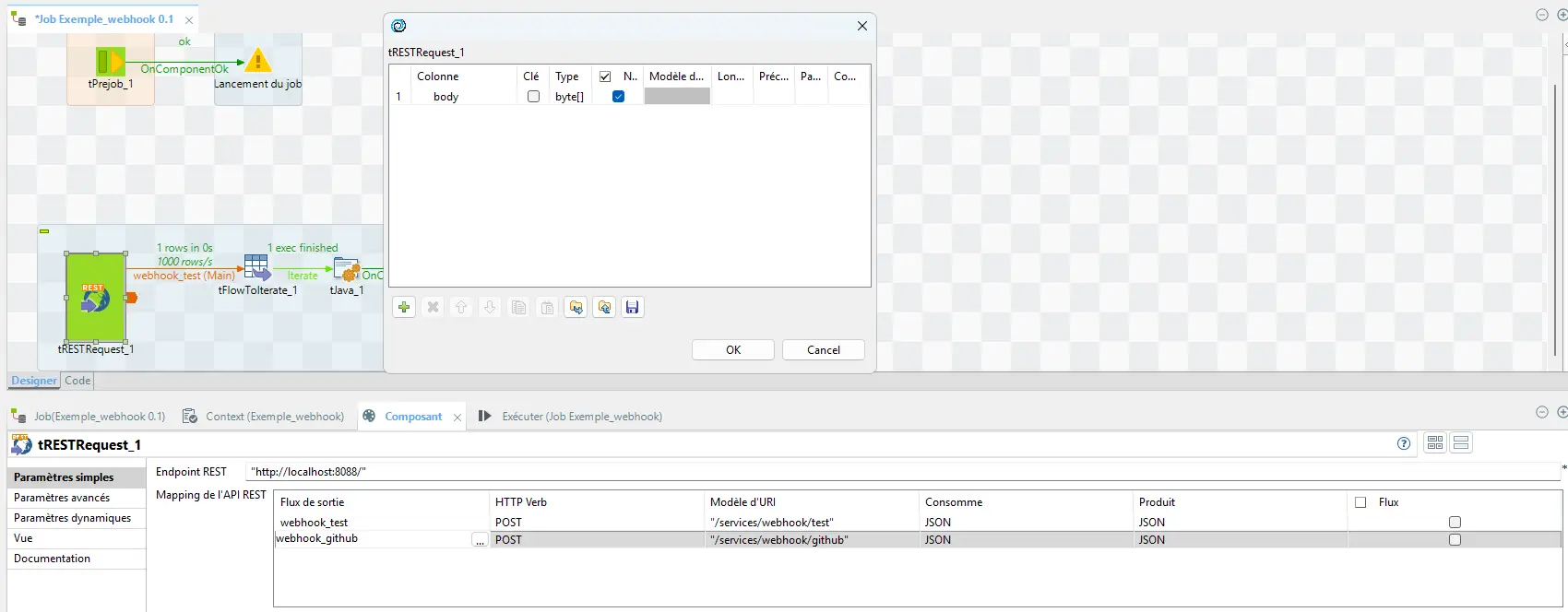The height and width of the screenshot is (612, 1568).
Task: Select the OnComponentOk trigger link label
Action: tap(184, 69)
